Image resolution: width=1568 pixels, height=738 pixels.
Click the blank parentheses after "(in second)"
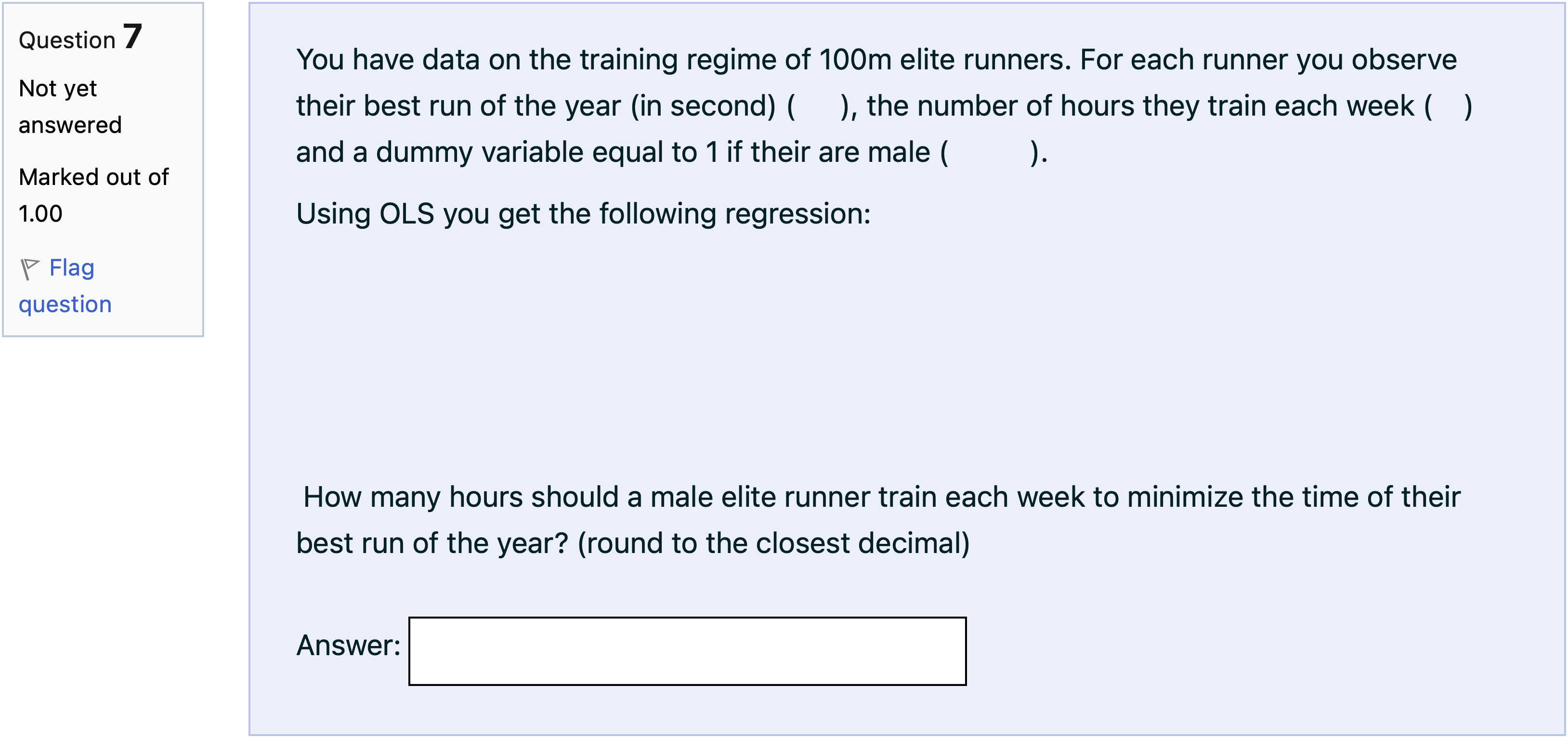tap(818, 106)
